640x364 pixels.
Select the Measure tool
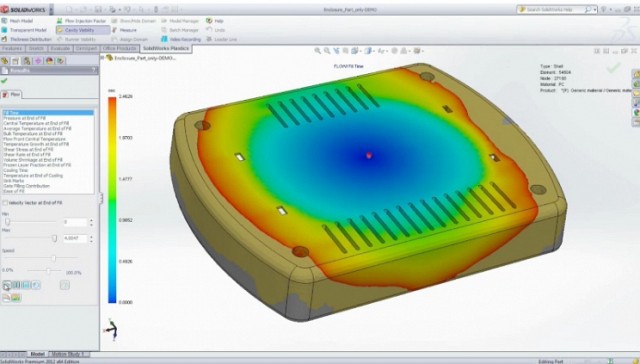click(124, 30)
